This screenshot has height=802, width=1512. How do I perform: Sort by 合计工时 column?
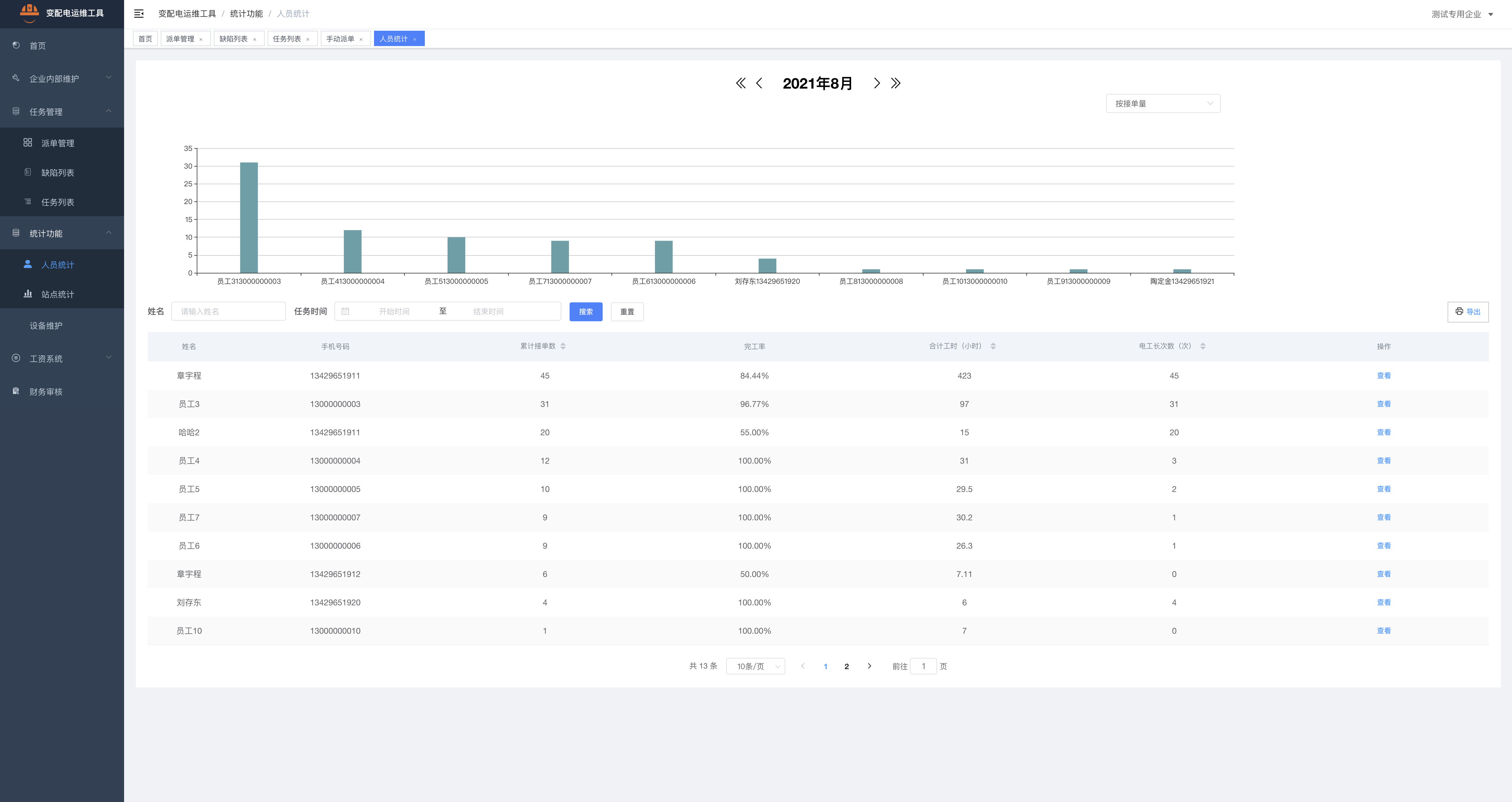(x=993, y=346)
